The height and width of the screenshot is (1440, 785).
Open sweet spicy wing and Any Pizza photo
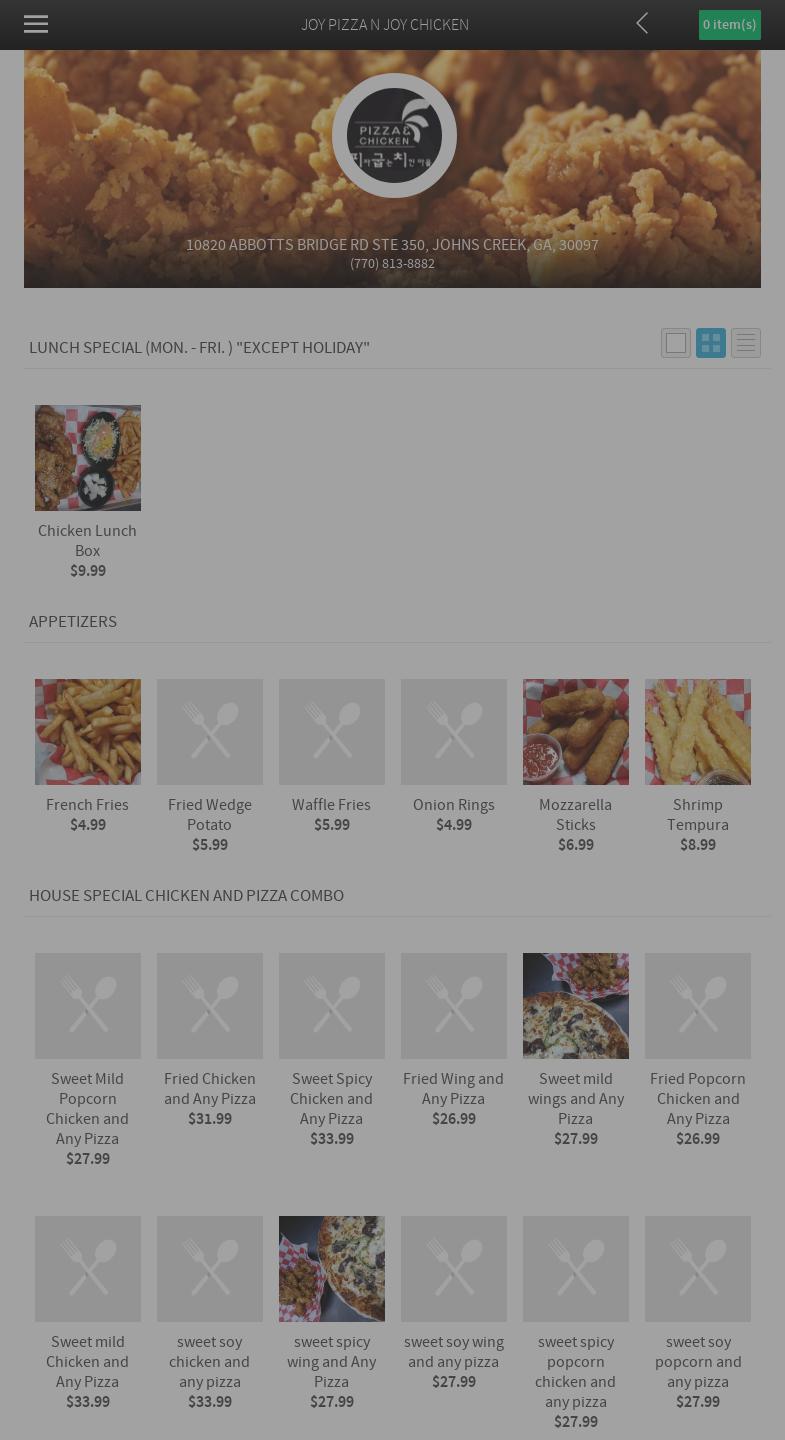tap(332, 1269)
